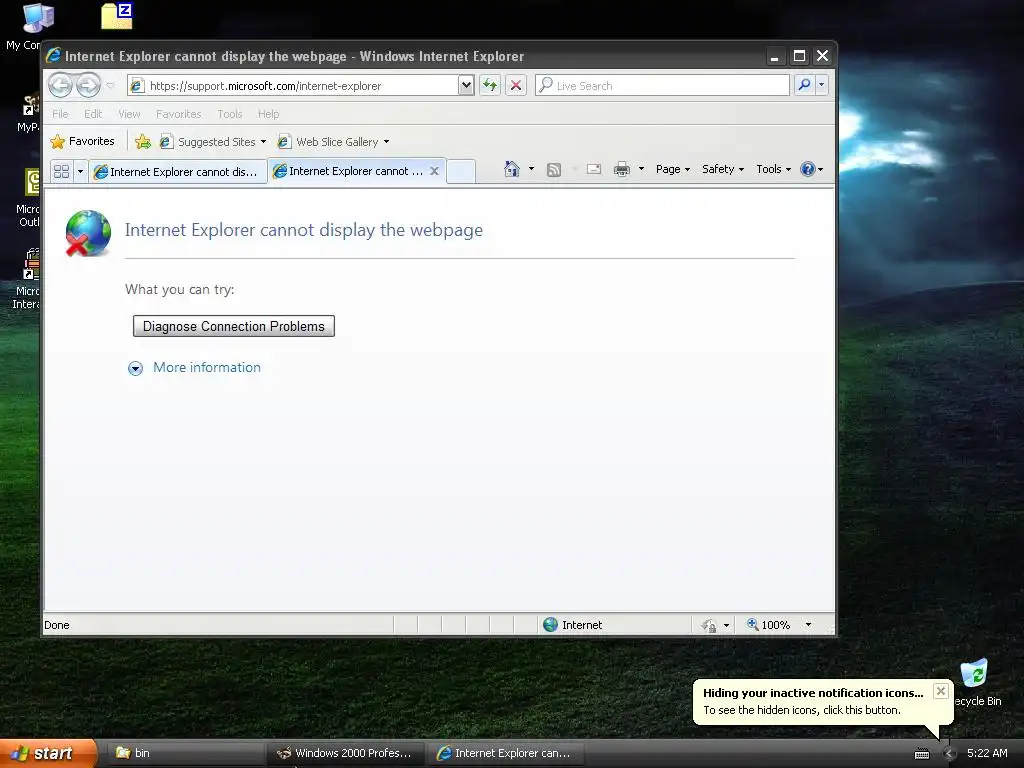This screenshot has width=1024, height=768.
Task: Open the Tools menu in menu bar
Action: 230,114
